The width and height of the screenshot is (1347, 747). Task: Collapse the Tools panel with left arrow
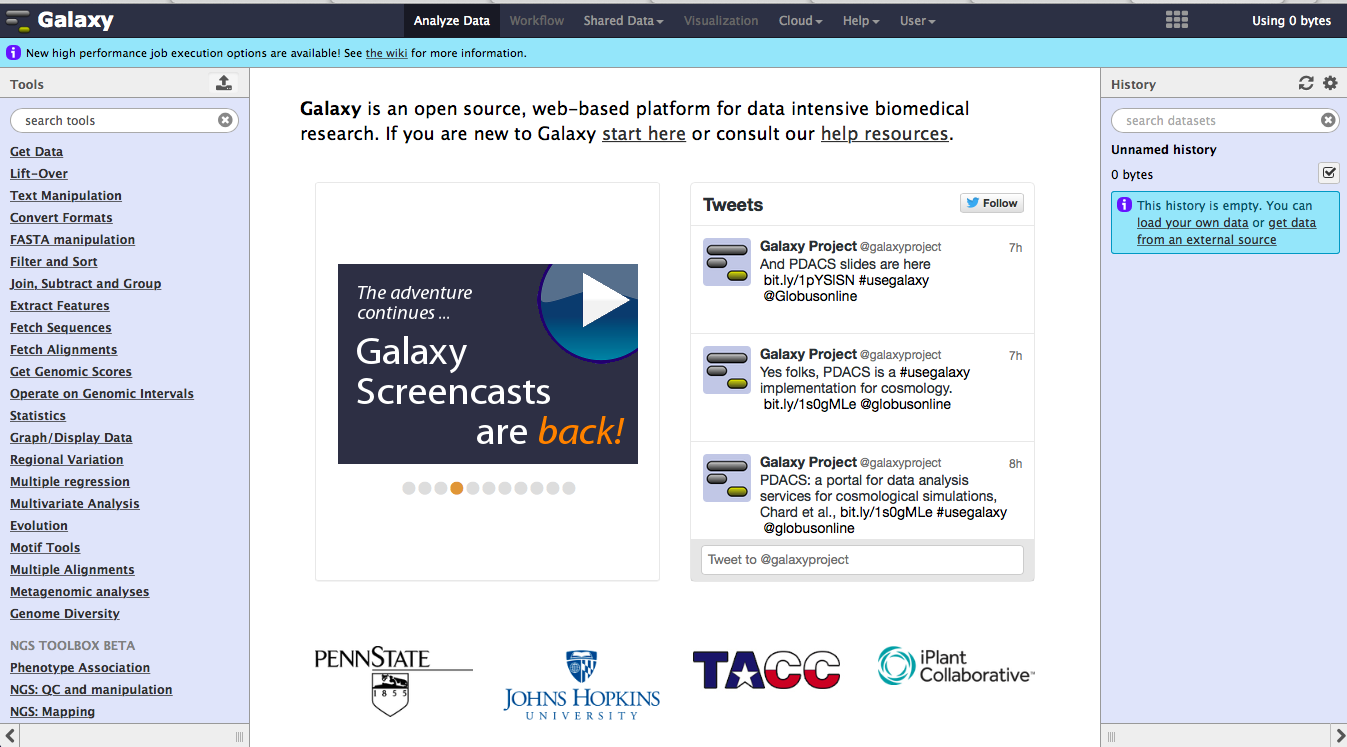click(11, 736)
